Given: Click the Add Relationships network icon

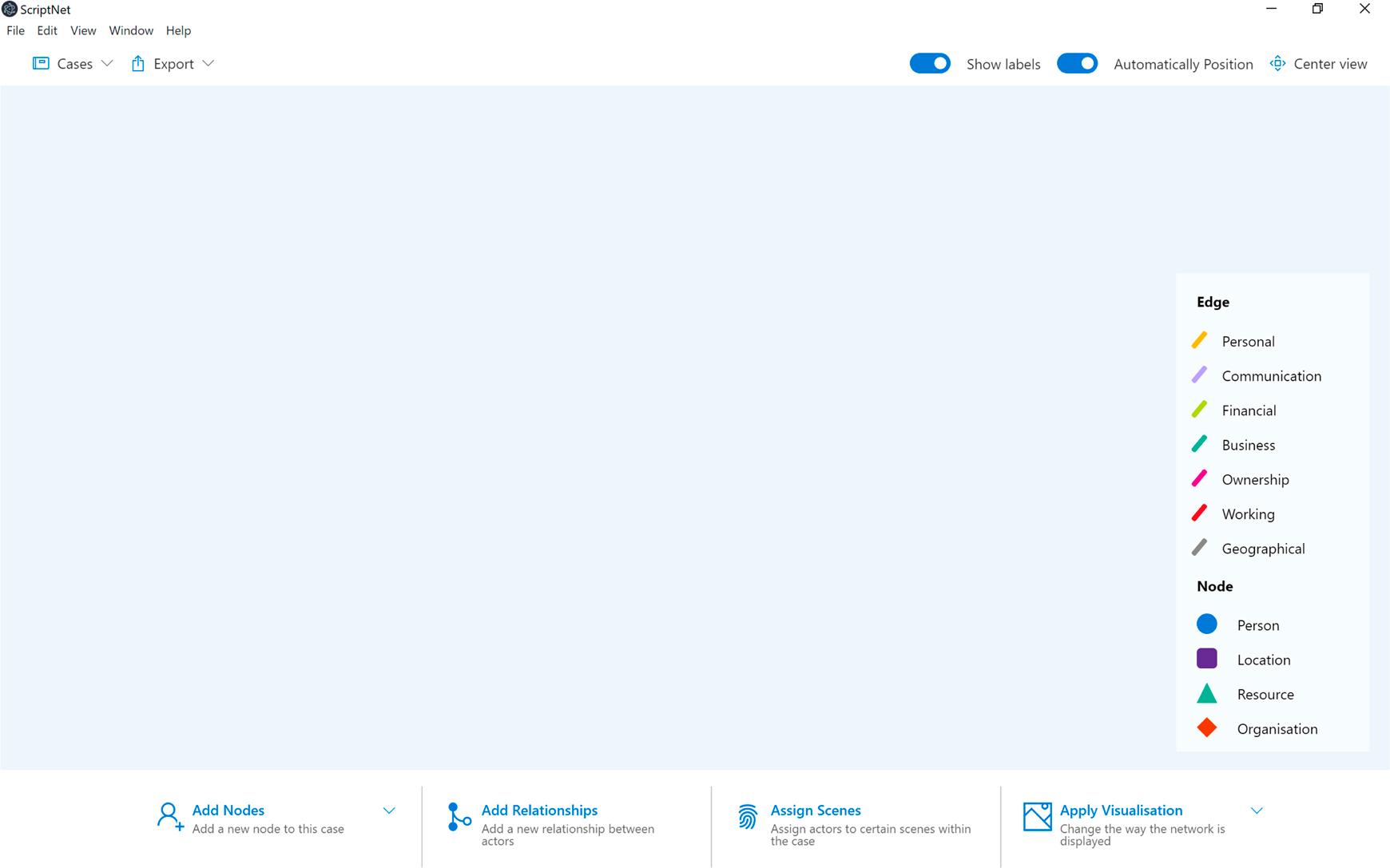Looking at the screenshot, I should pos(458,816).
